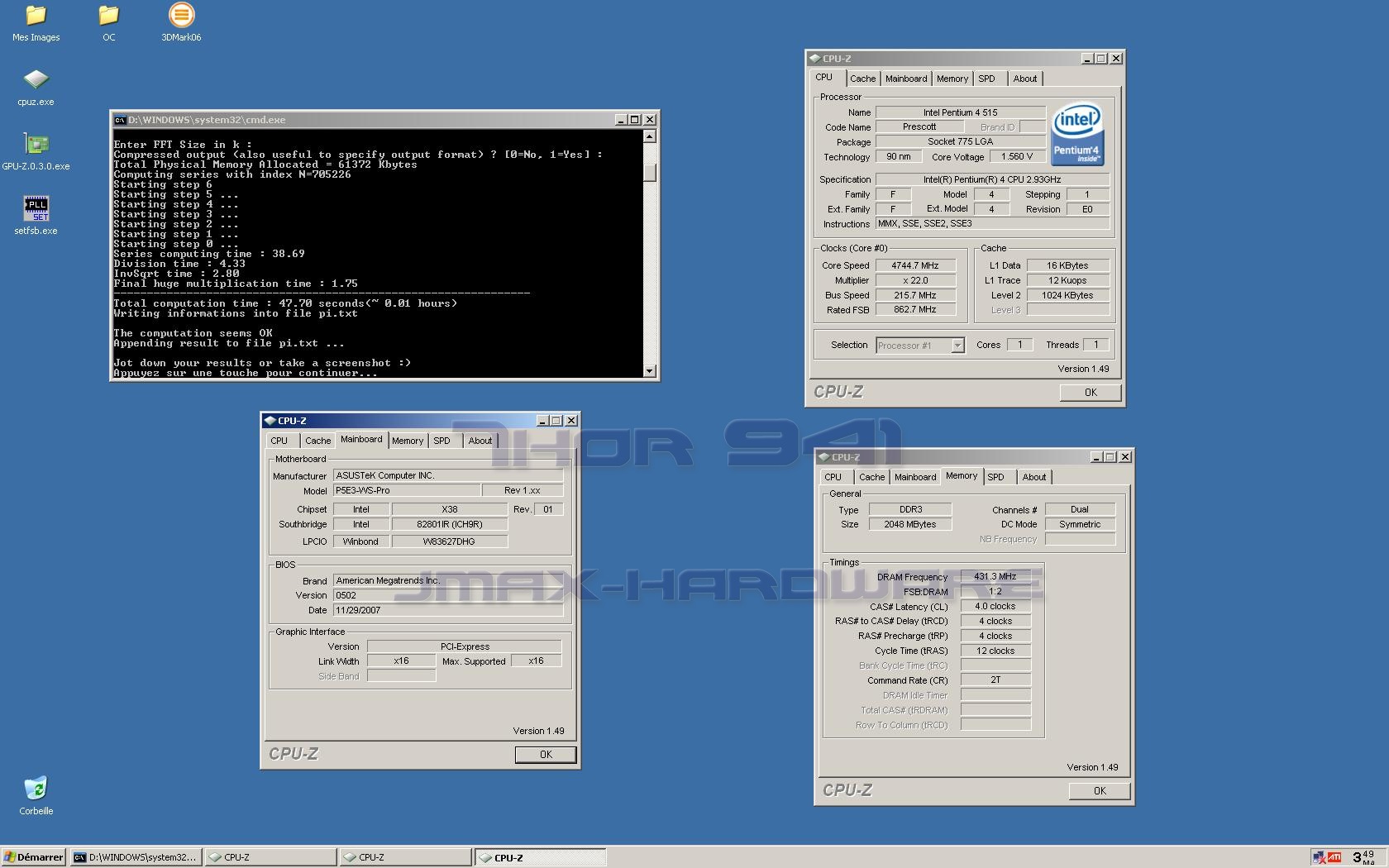The width and height of the screenshot is (1389, 868).
Task: Select the second CPU-Z taskbar button
Action: pos(406,857)
